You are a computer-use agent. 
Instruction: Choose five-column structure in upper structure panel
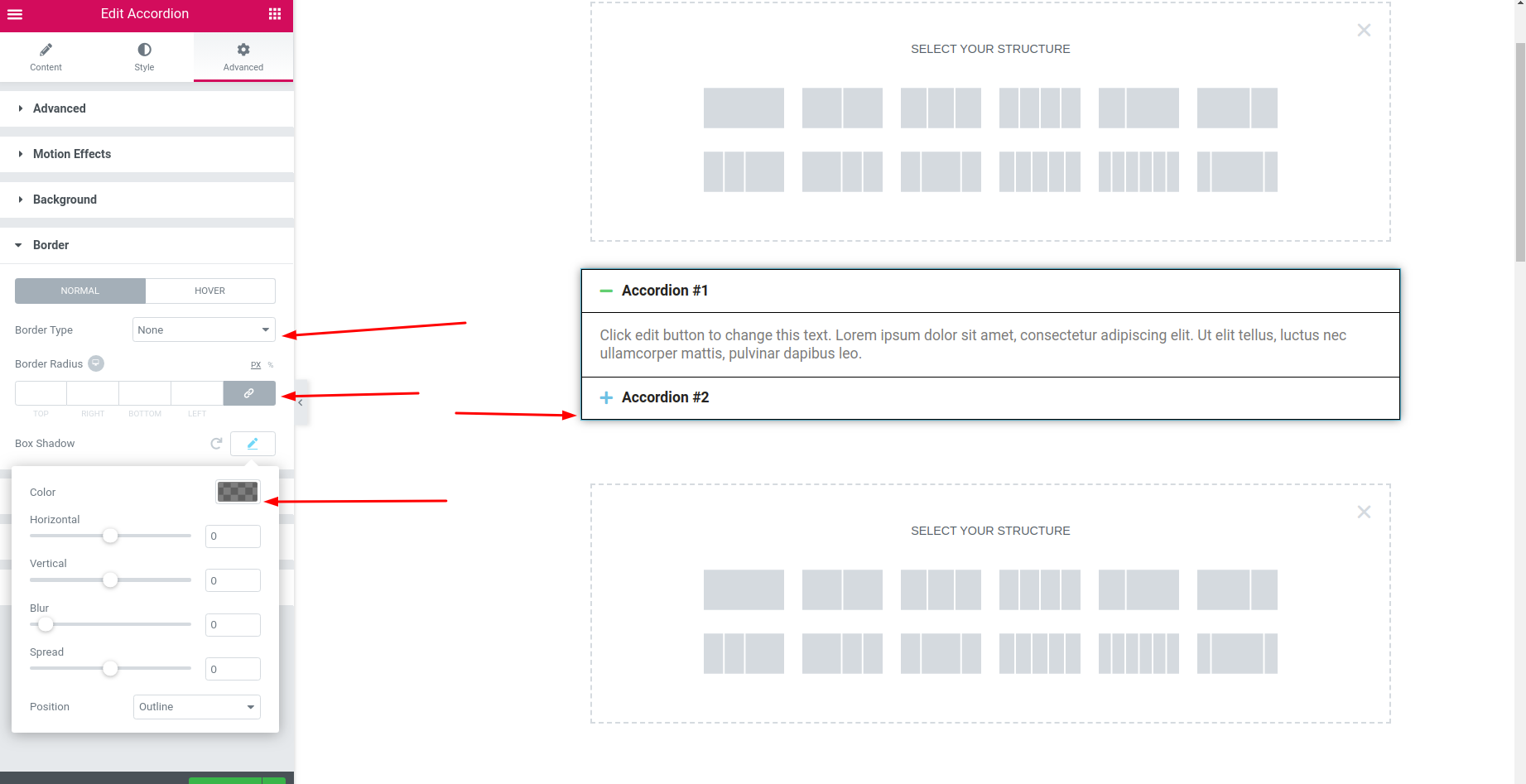pos(1039,172)
